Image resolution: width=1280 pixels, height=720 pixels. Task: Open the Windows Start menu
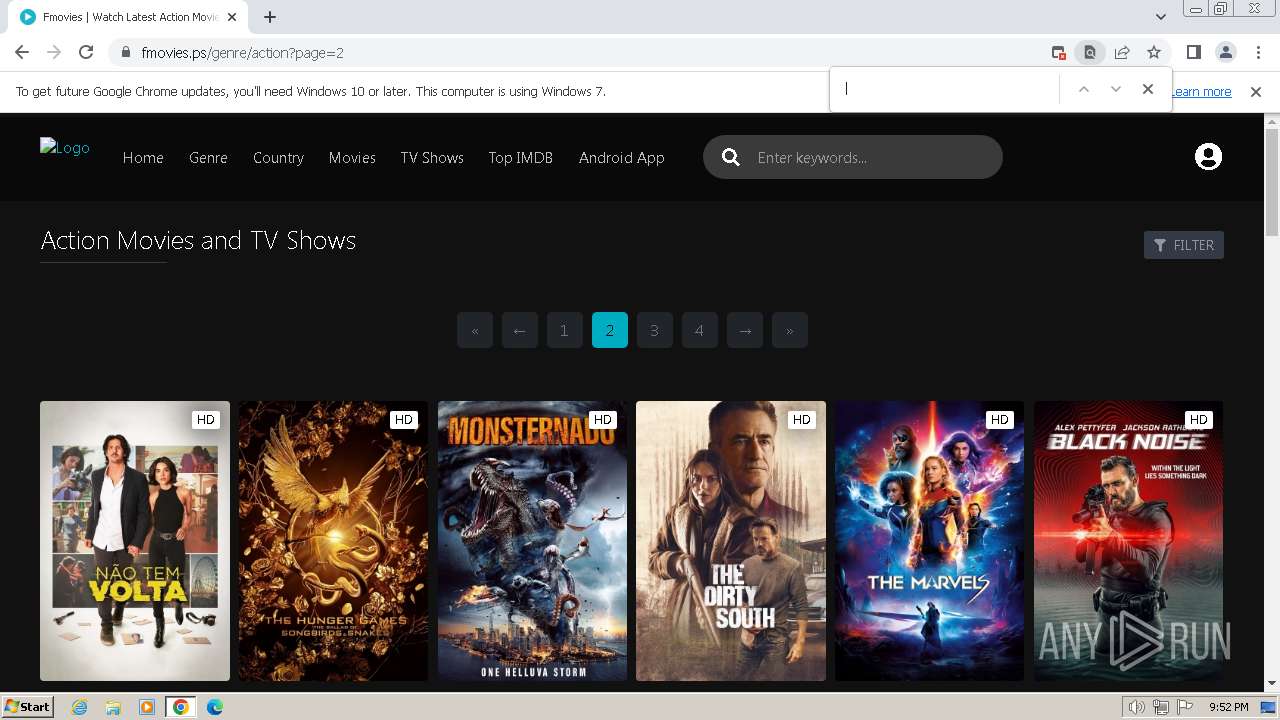(27, 707)
